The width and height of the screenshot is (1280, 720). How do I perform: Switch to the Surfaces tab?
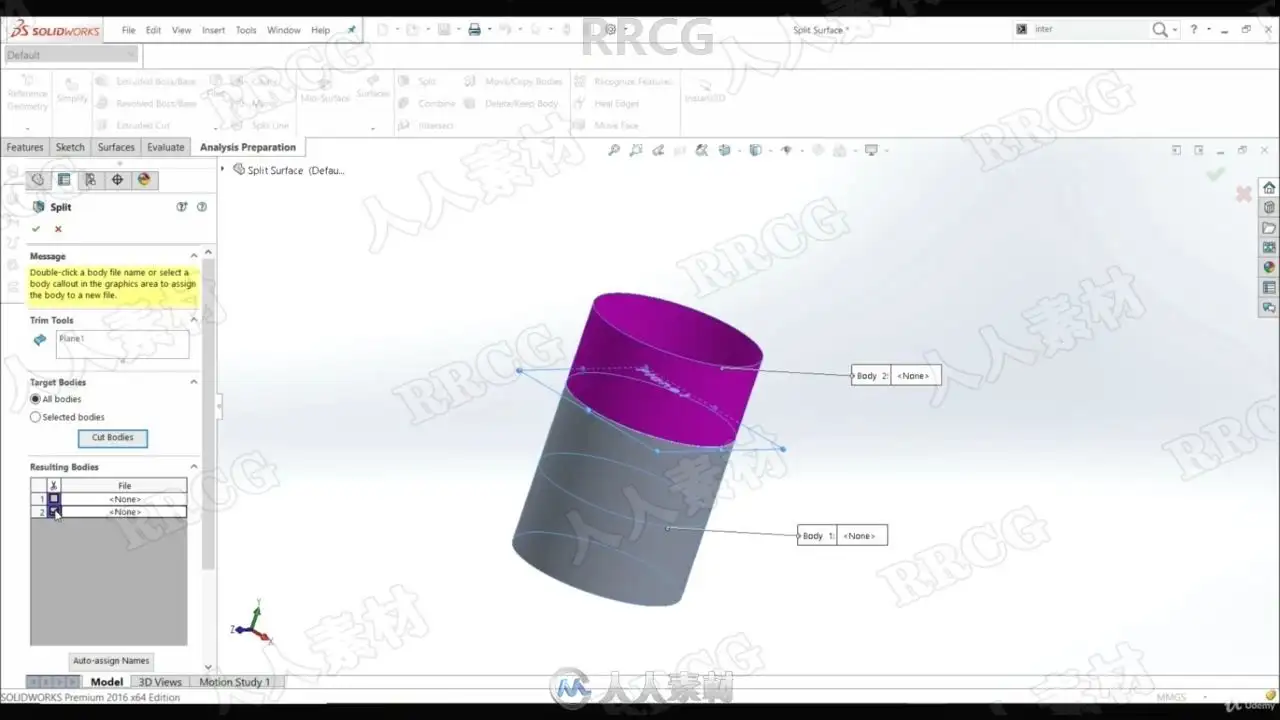click(116, 147)
